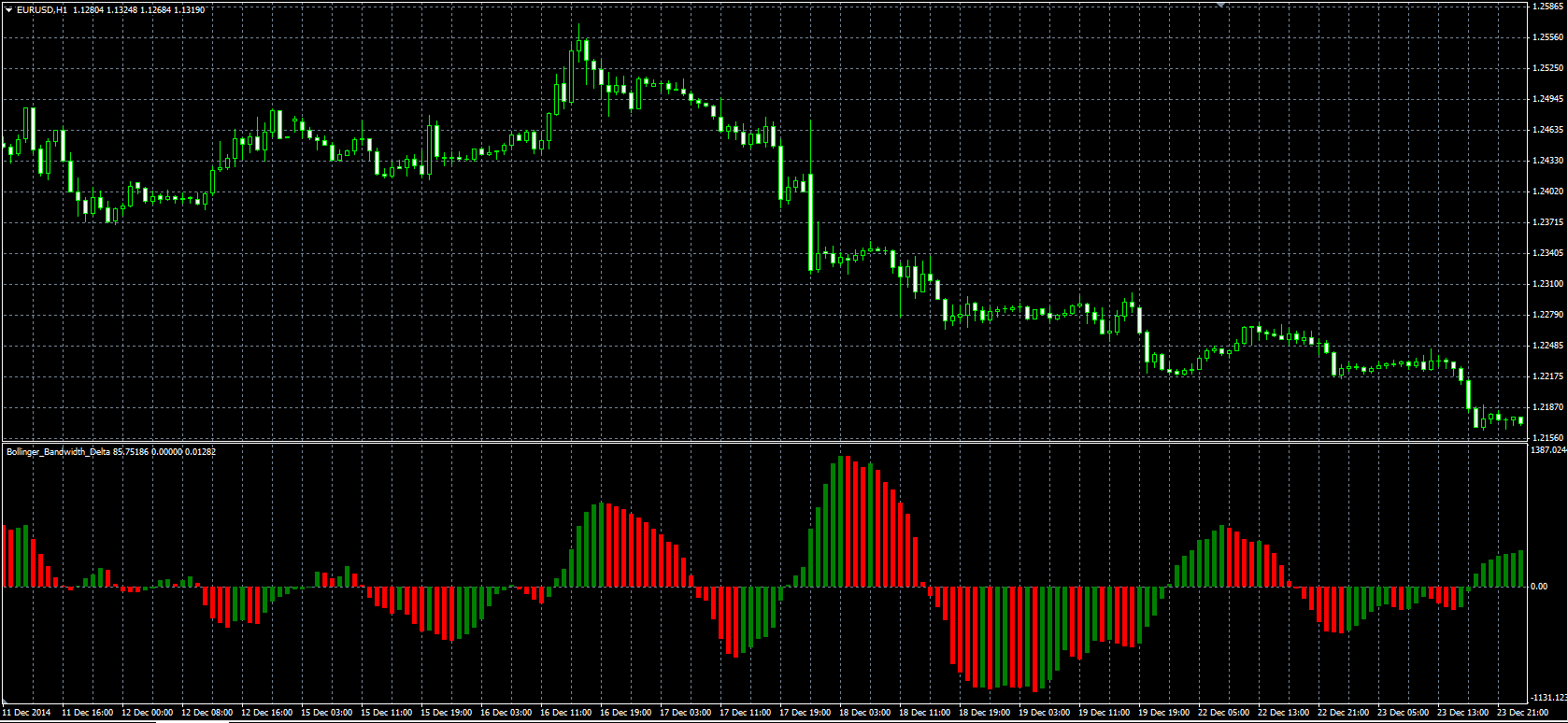This screenshot has width=1568, height=723.
Task: Click the 1387.024 indicator scale maximum
Action: point(1548,450)
